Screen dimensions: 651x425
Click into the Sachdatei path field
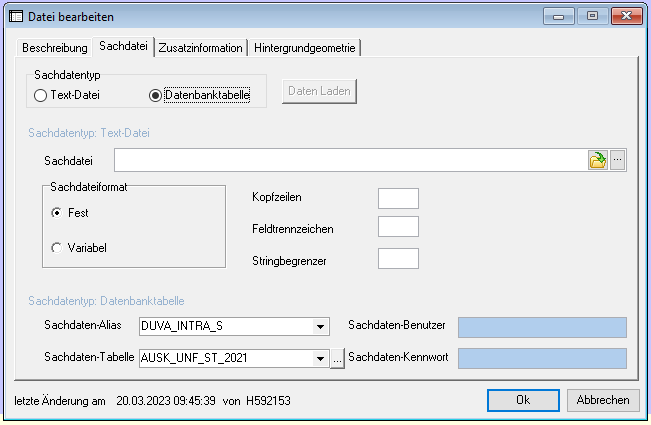[350, 160]
